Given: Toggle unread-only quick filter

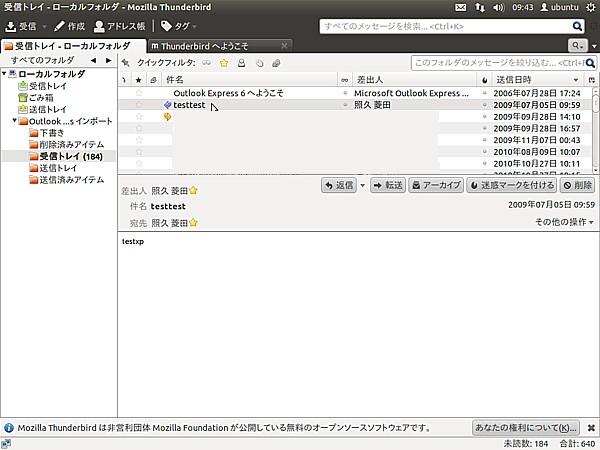Looking at the screenshot, I should [207, 63].
